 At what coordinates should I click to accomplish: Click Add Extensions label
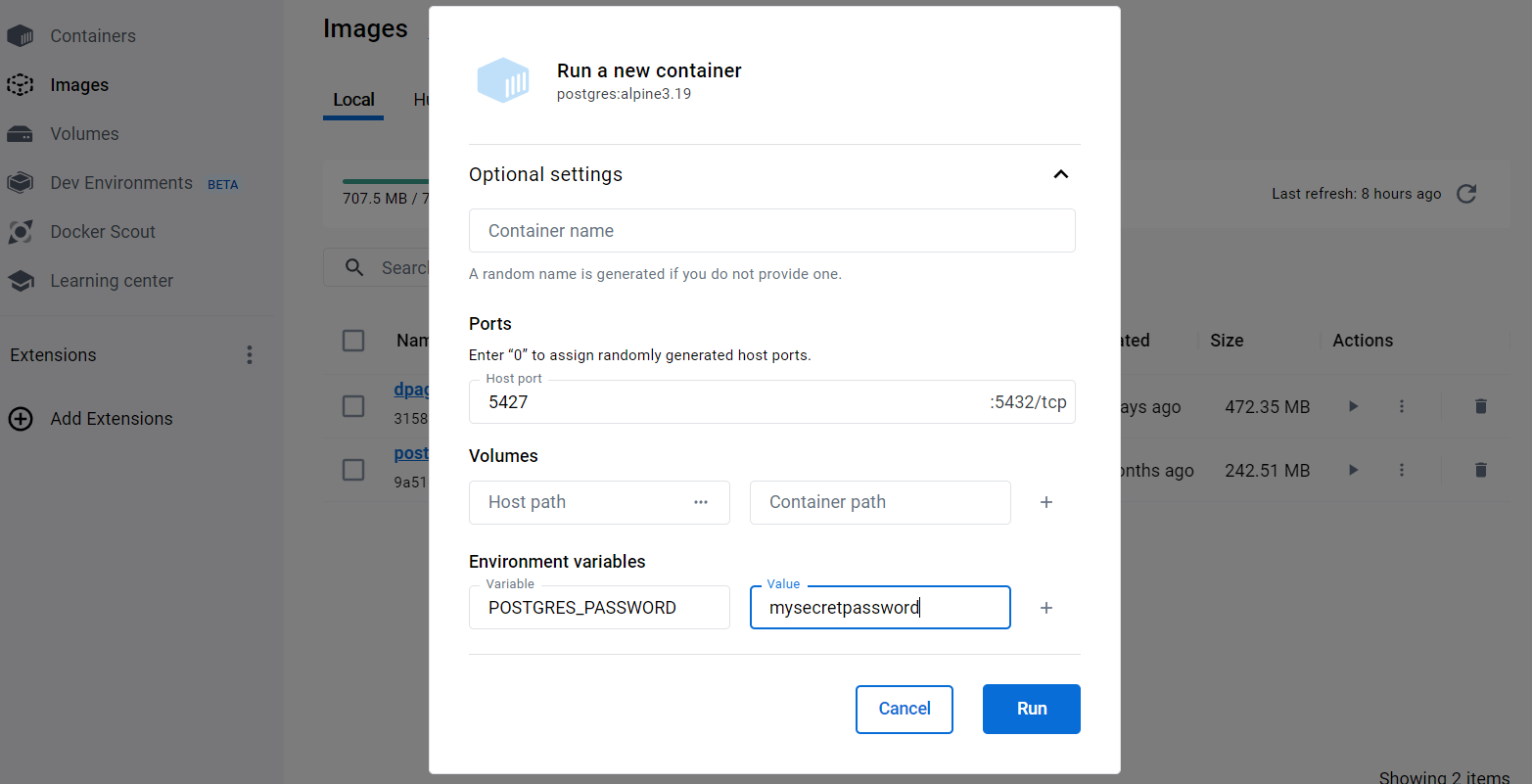(x=112, y=419)
